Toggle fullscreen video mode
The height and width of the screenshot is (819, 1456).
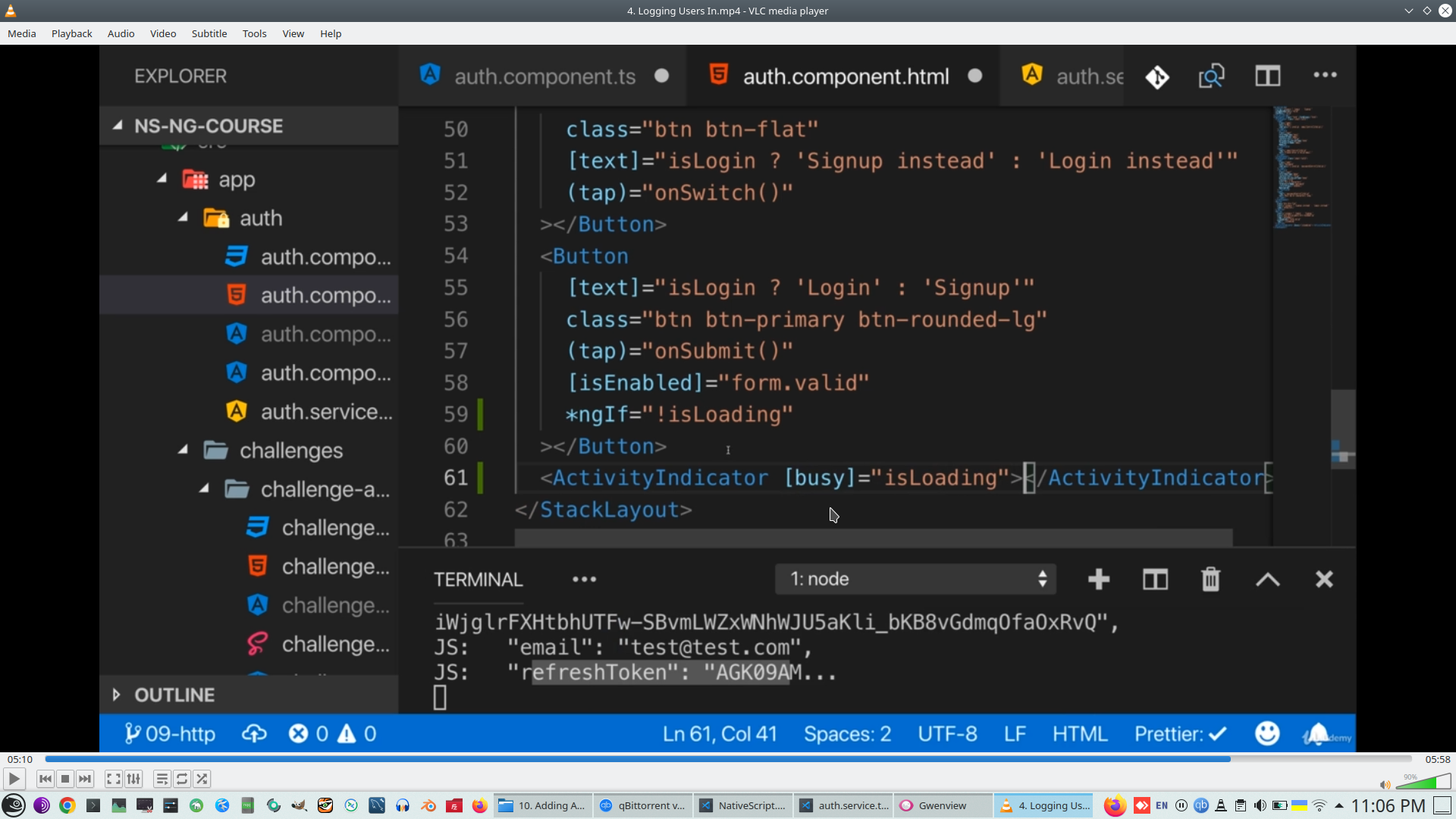pos(113,779)
